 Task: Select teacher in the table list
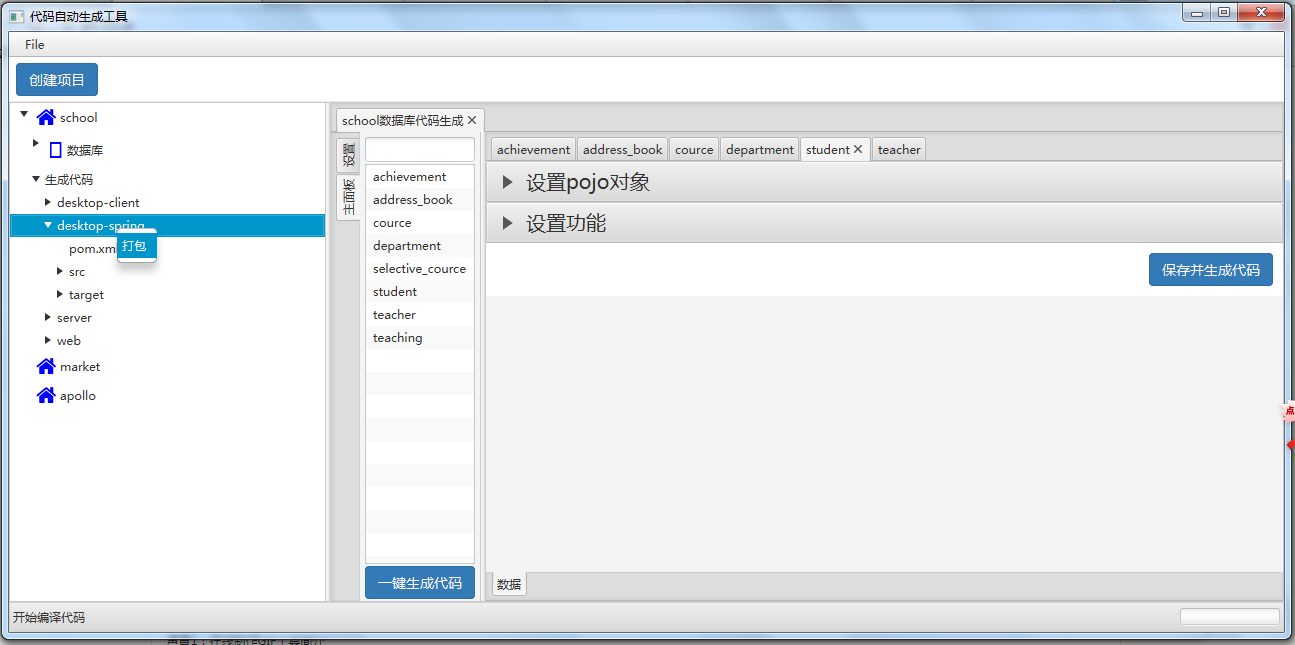(420, 314)
